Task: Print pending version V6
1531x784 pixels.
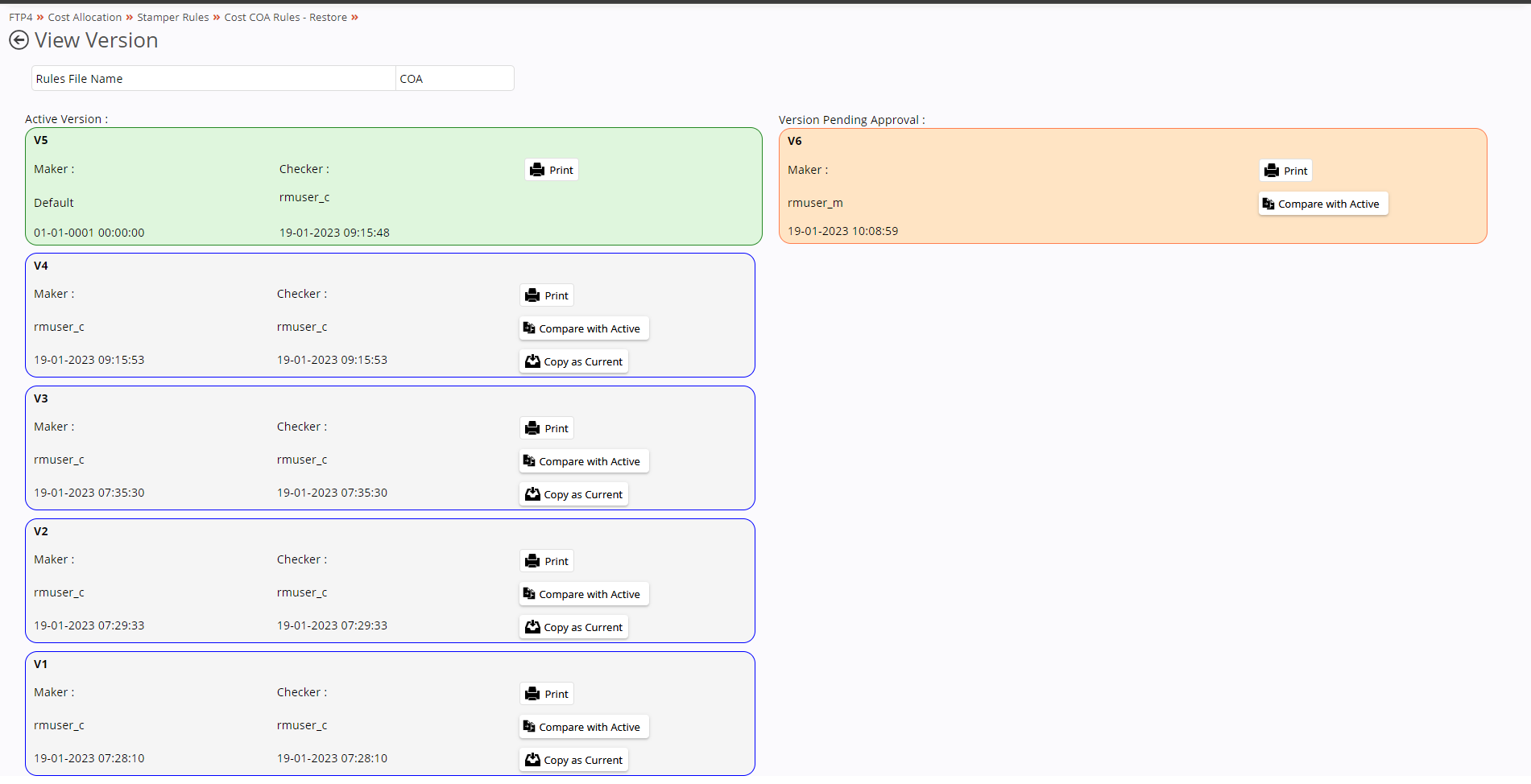Action: click(1286, 171)
